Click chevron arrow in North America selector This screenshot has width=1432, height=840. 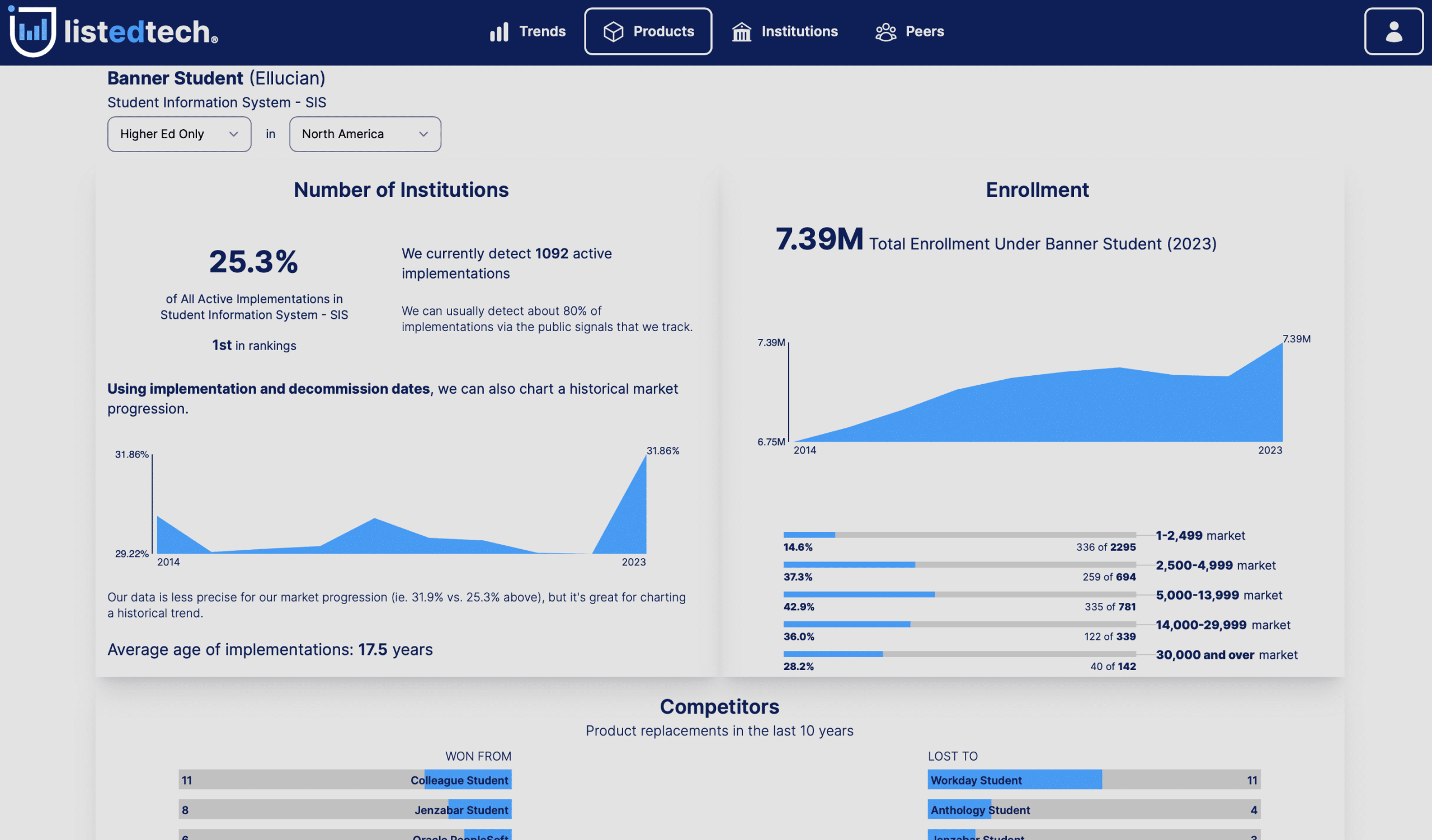(x=423, y=134)
